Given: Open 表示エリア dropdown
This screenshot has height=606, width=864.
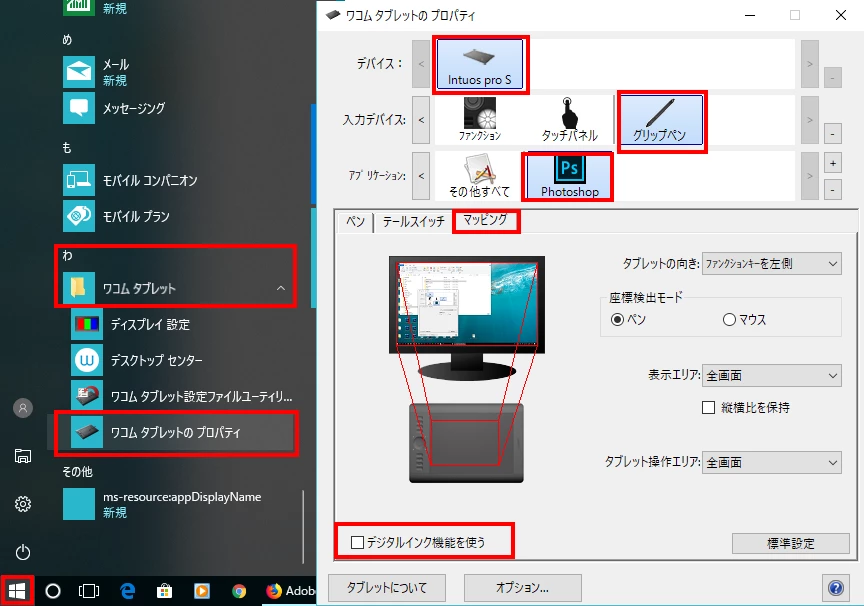Looking at the screenshot, I should 771,376.
